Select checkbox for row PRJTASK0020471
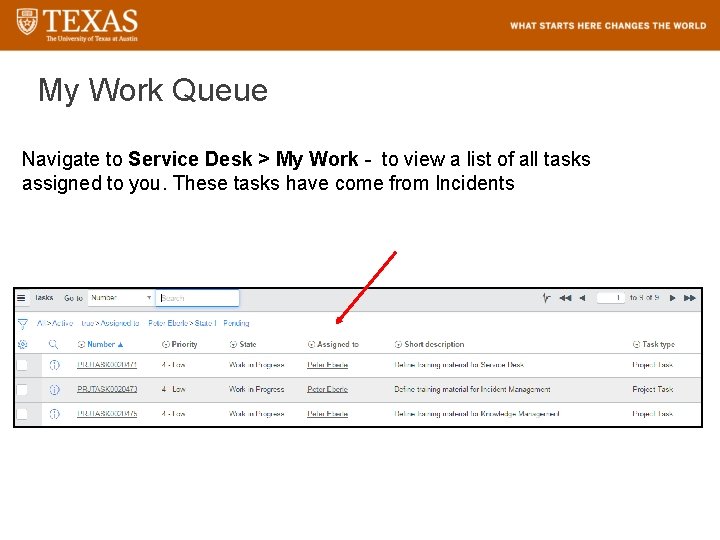 tap(22, 365)
